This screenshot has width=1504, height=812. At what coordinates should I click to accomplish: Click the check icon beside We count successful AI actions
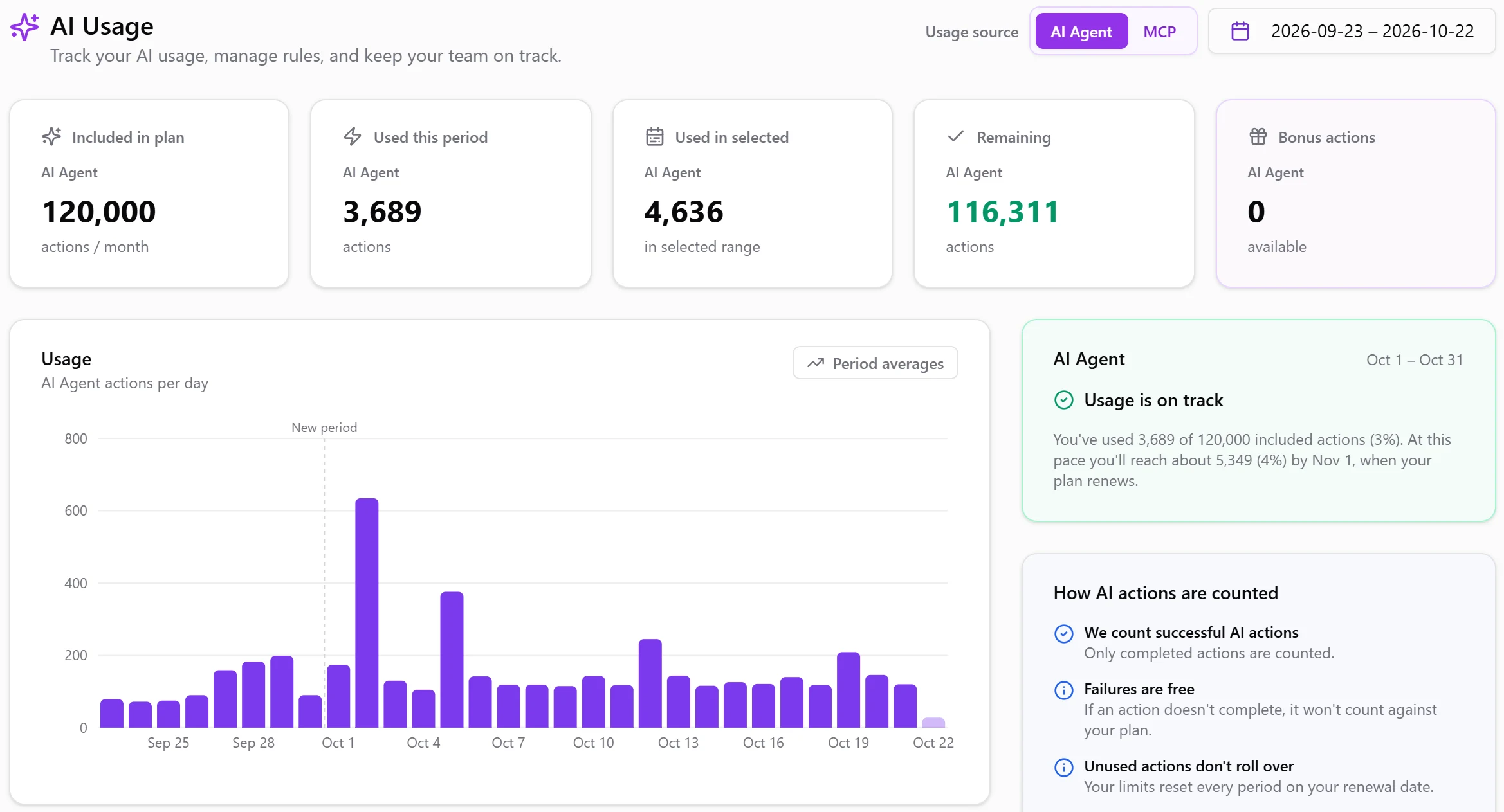[x=1064, y=633]
